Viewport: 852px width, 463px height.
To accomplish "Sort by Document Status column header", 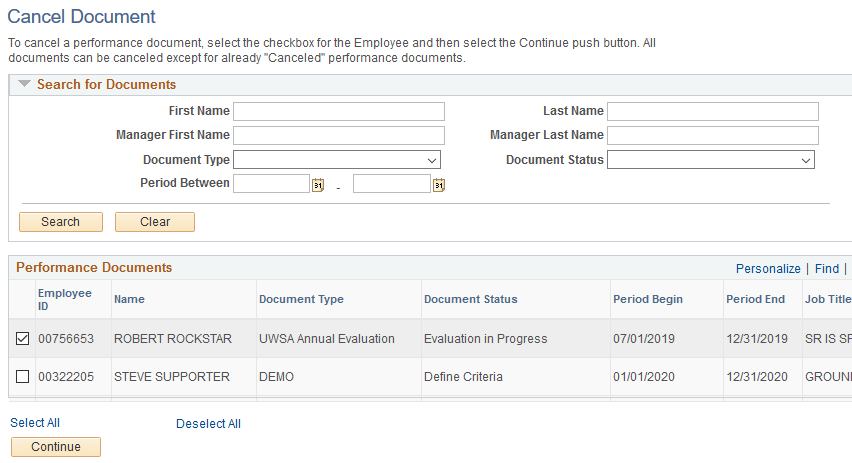I will click(x=471, y=299).
